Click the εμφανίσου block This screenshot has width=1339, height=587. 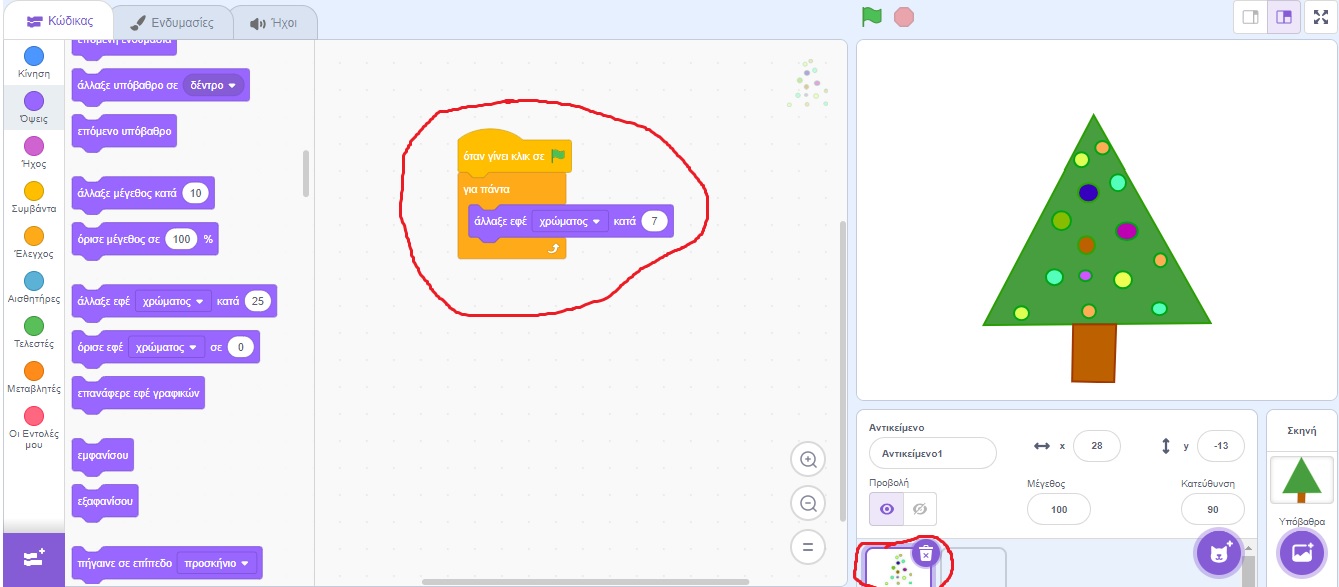pyautogui.click(x=104, y=456)
